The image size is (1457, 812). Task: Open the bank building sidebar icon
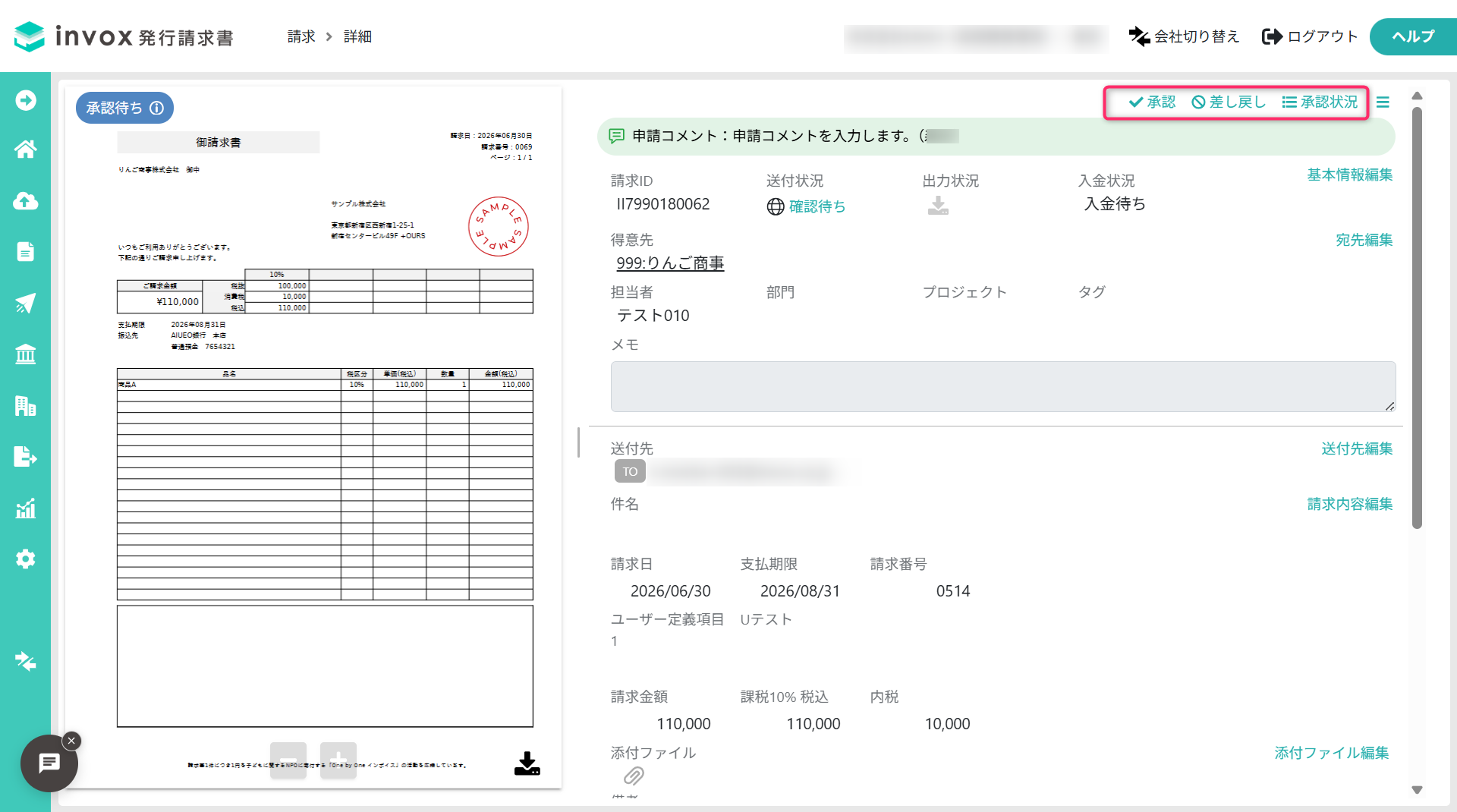tap(25, 354)
